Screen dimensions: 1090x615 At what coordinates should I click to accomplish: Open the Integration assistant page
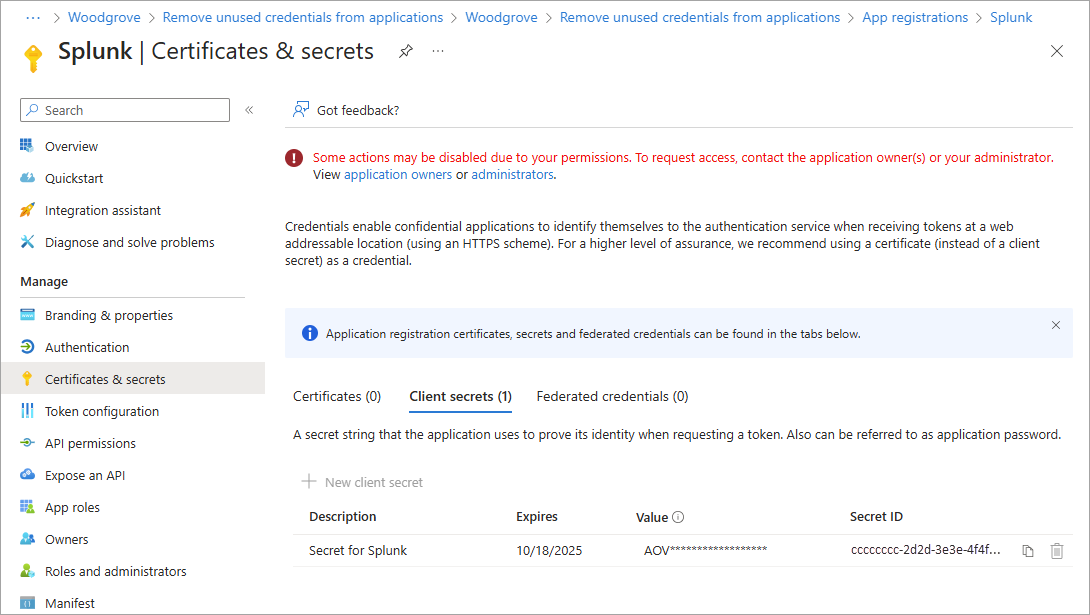point(102,210)
